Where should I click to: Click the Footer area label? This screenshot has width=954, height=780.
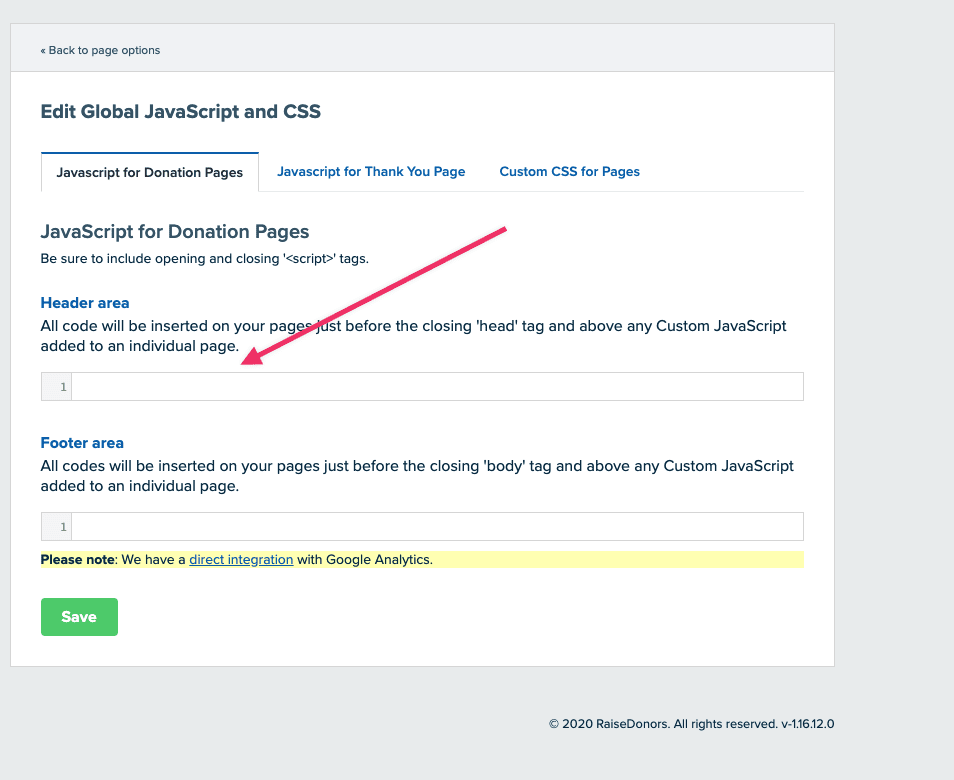coord(82,443)
